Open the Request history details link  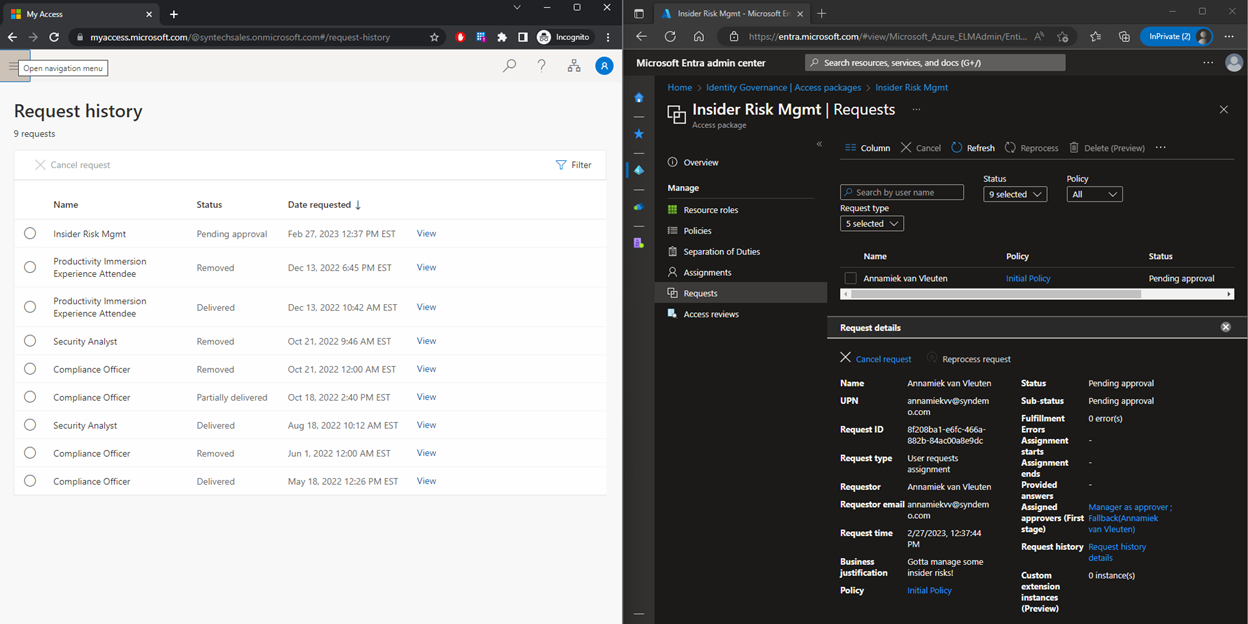click(x=1117, y=552)
